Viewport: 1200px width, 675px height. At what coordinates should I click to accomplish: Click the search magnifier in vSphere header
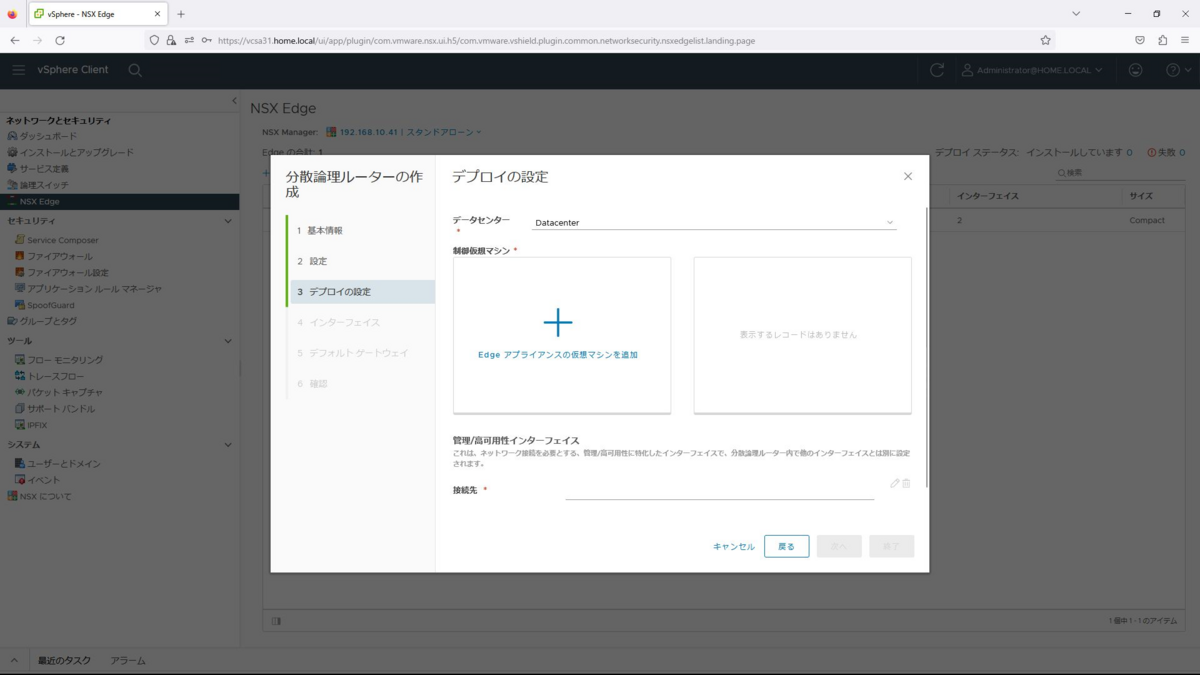click(x=135, y=70)
